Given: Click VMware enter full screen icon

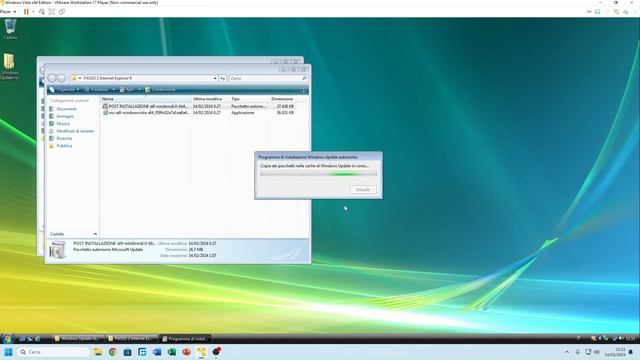Looking at the screenshot, I should point(52,12).
